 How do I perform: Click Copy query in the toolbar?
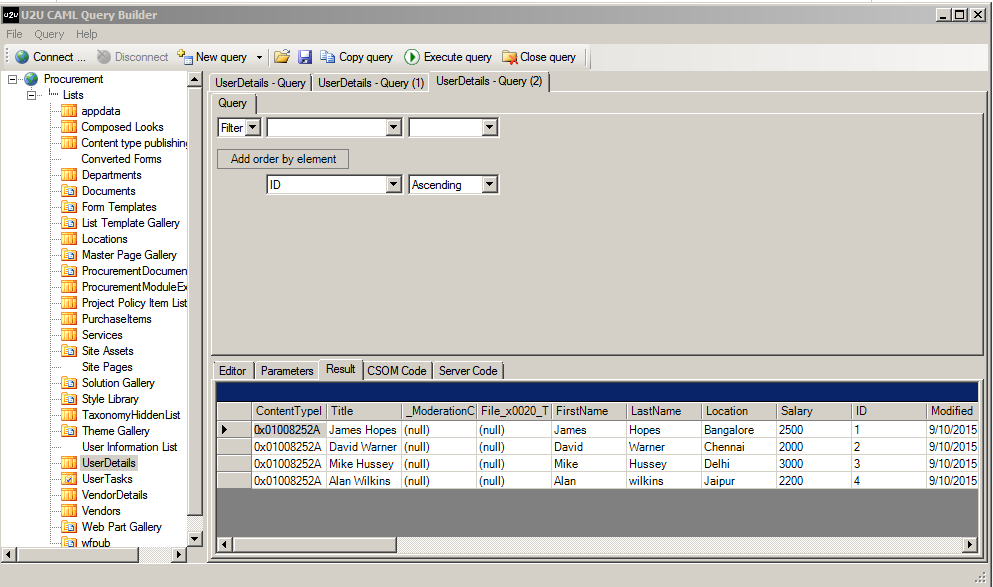(356, 57)
